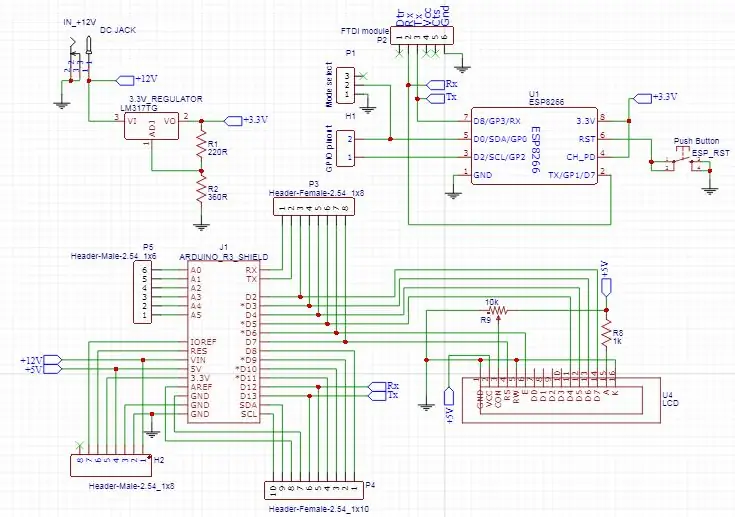
Task: Click the 10k potentiometer R9
Action: point(498,310)
